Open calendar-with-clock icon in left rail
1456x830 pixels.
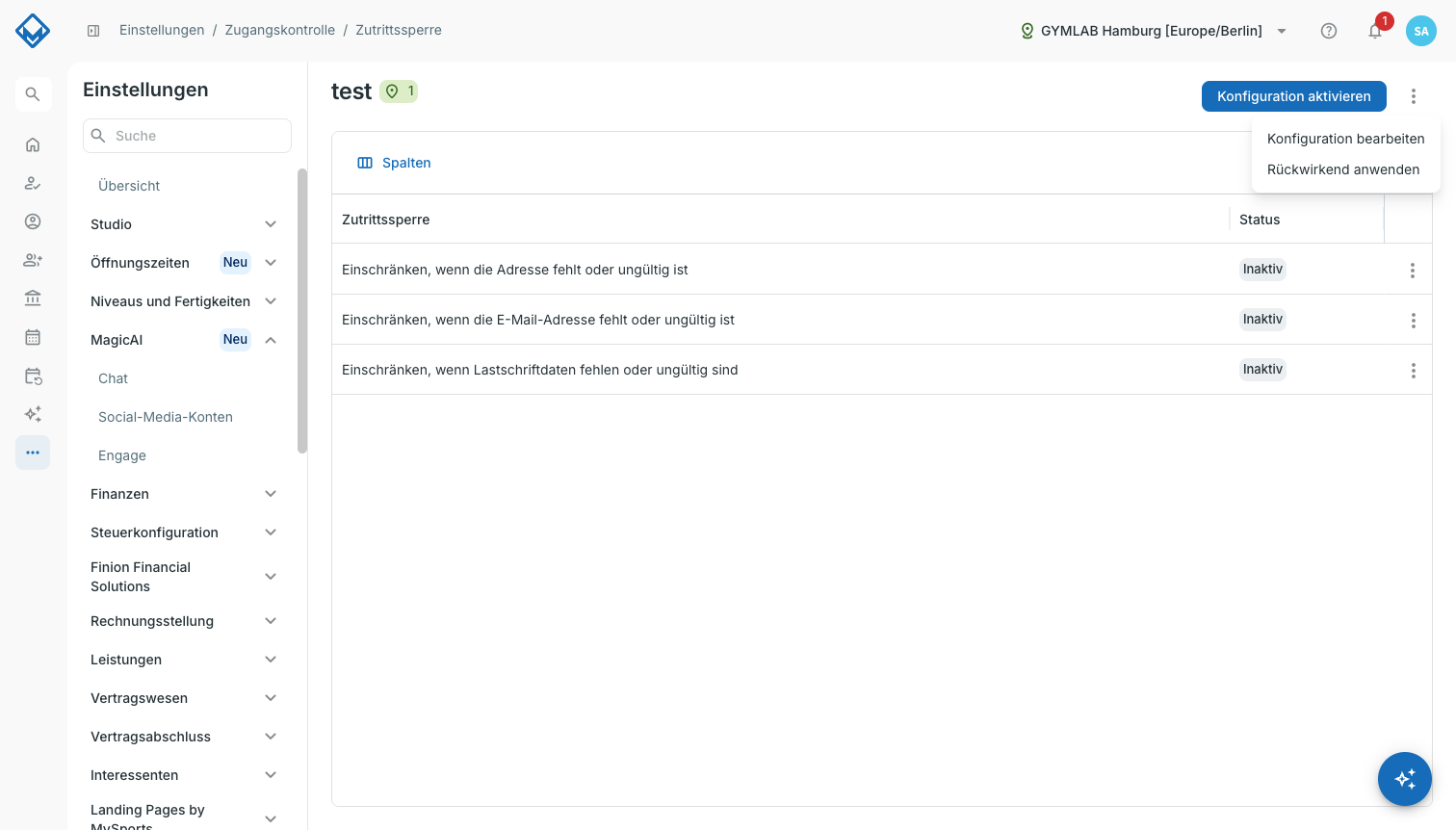click(33, 376)
